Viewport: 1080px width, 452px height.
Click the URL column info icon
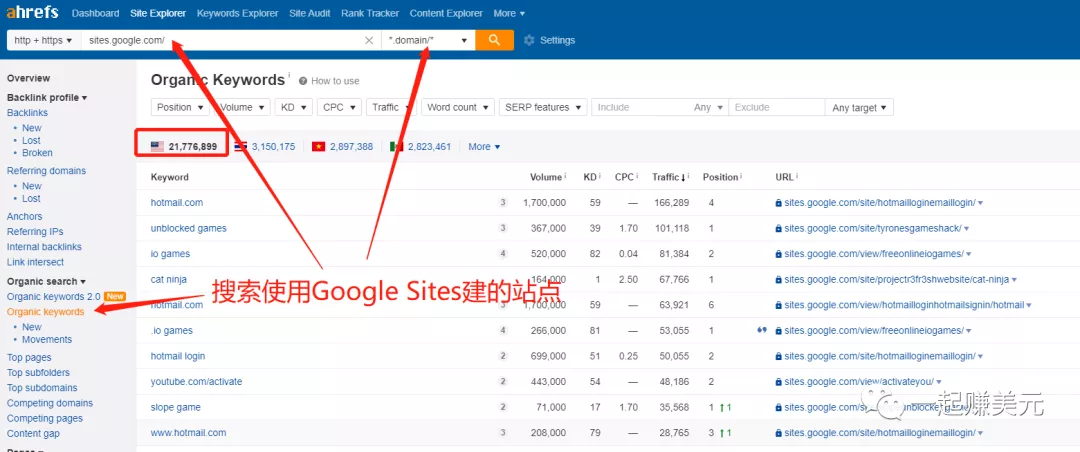click(797, 176)
